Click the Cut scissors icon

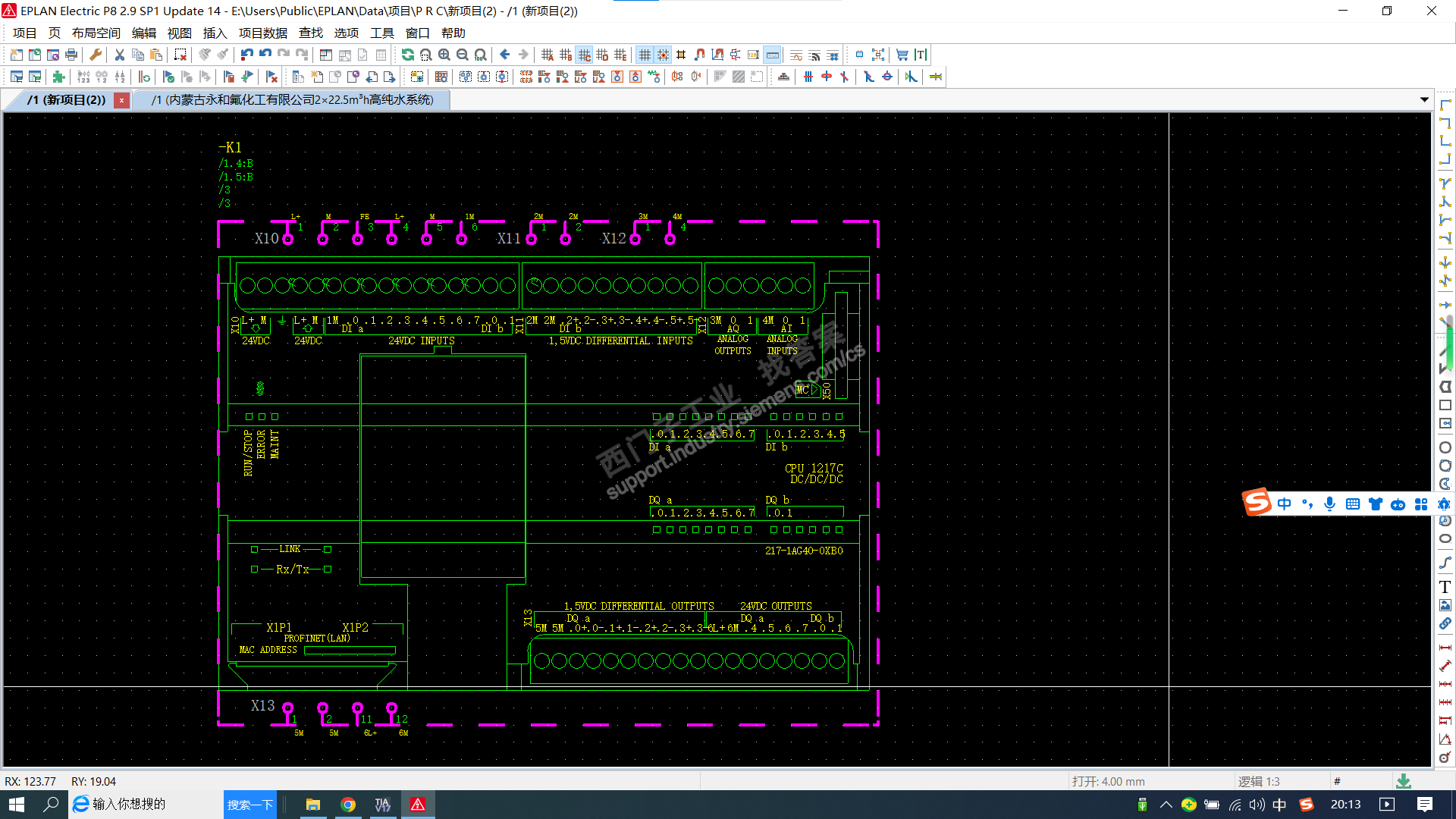click(120, 55)
